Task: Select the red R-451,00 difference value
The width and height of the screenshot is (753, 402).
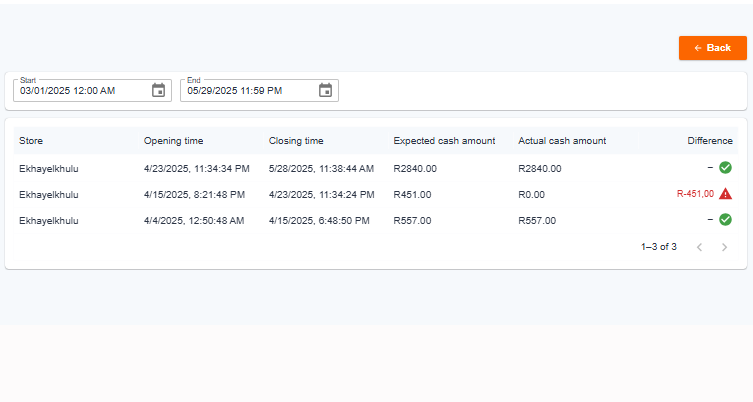Action: click(695, 194)
